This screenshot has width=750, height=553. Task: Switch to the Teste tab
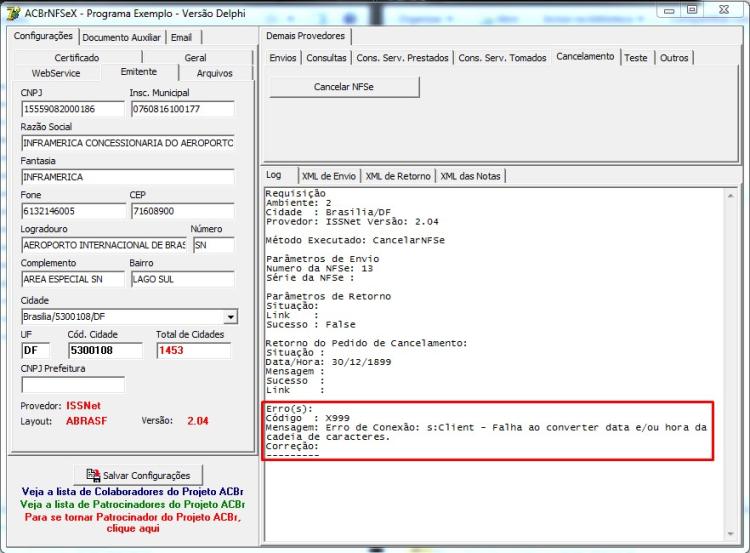(636, 58)
